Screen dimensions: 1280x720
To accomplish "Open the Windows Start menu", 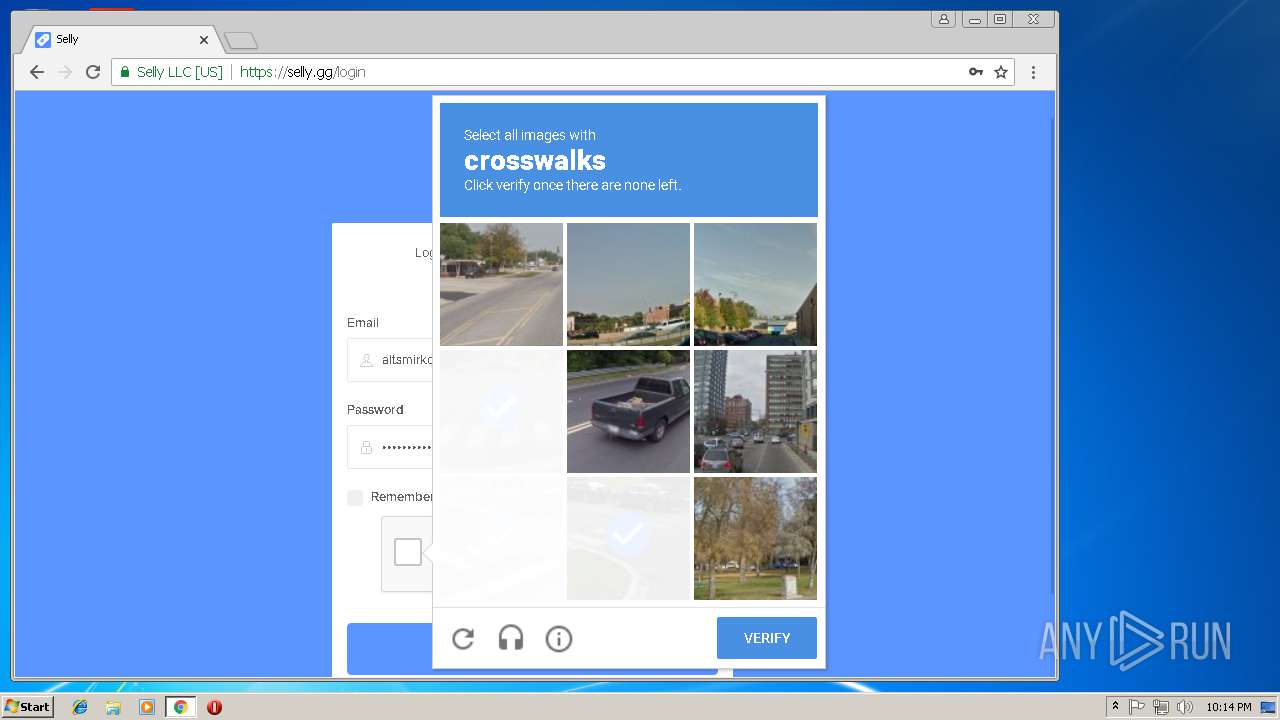I will 27,707.
